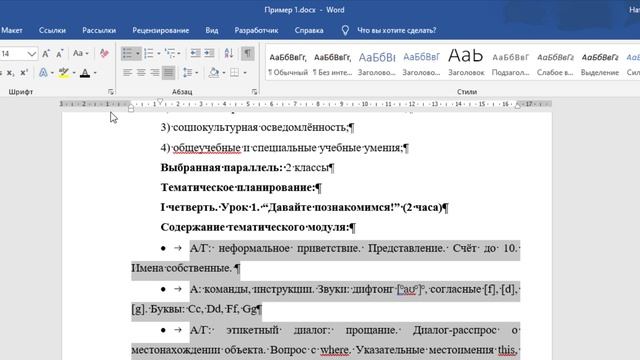
Task: Apply the first Заголовок heading style with large blue preview
Action: coord(377,63)
